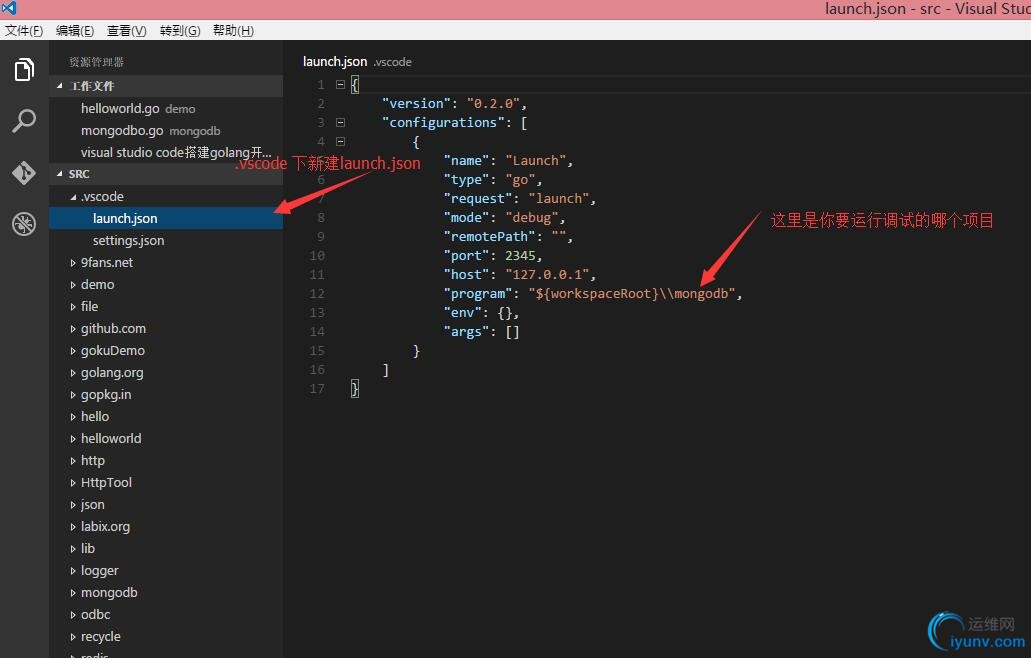Open the 编辑(E) menu

pos(75,31)
